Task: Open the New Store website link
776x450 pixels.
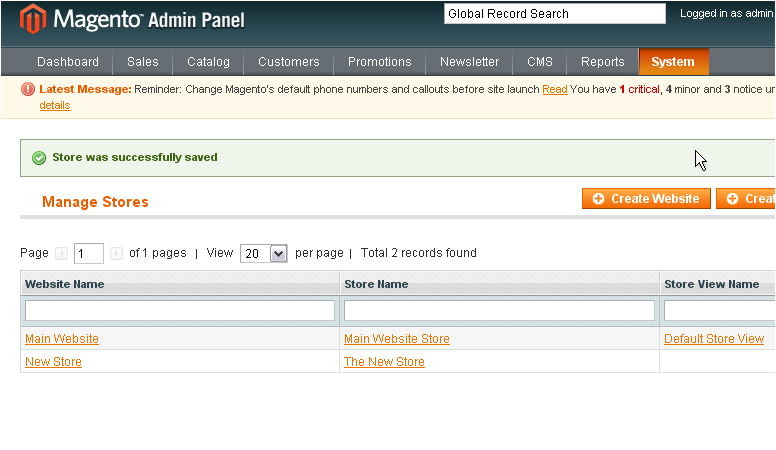Action: (x=53, y=362)
